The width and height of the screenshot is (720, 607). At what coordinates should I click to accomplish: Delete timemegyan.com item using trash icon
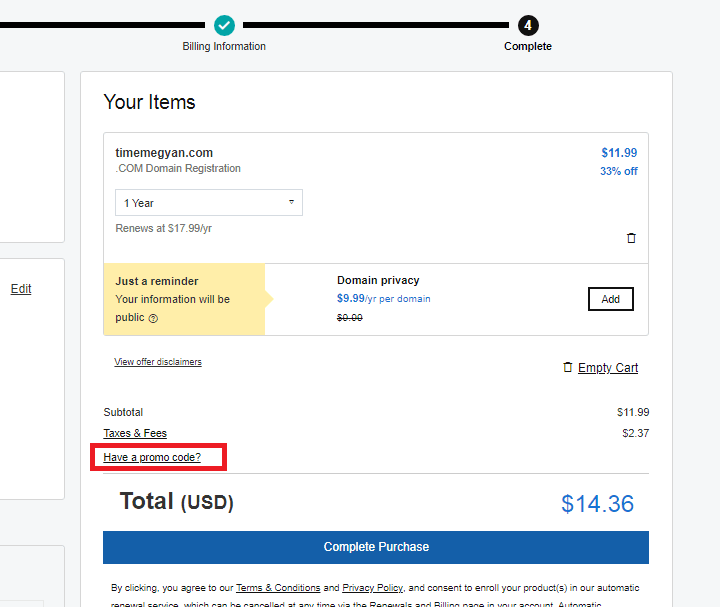coord(631,238)
